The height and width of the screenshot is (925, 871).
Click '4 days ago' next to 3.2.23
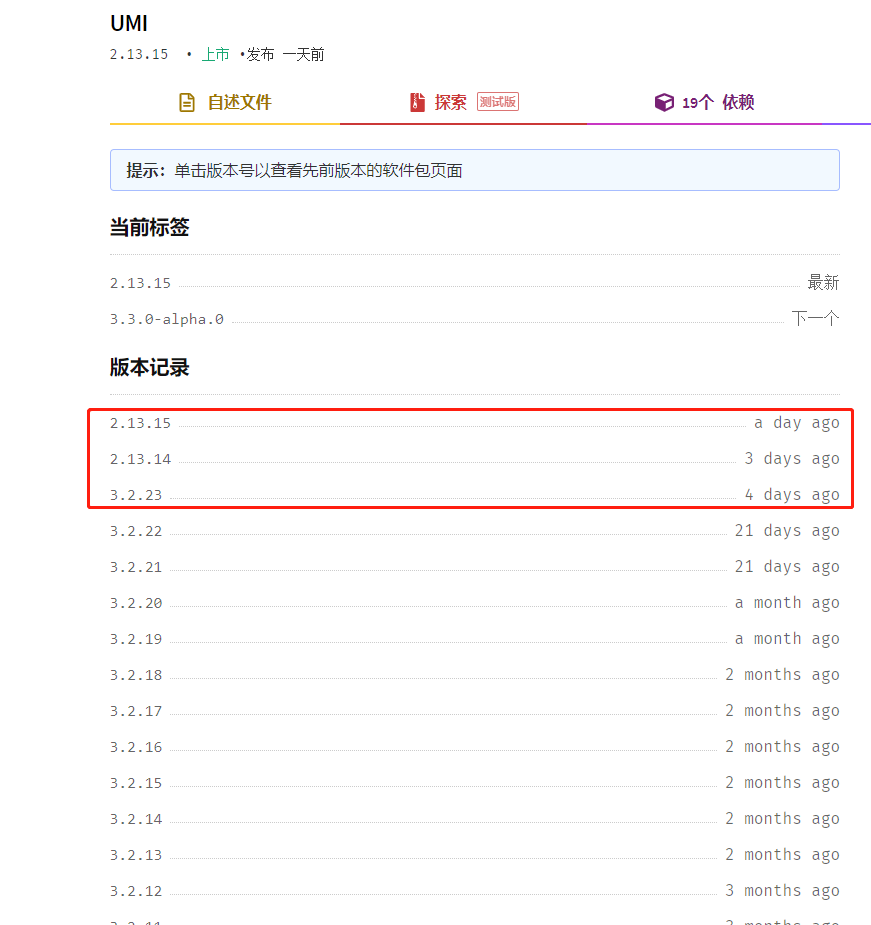[x=792, y=495]
